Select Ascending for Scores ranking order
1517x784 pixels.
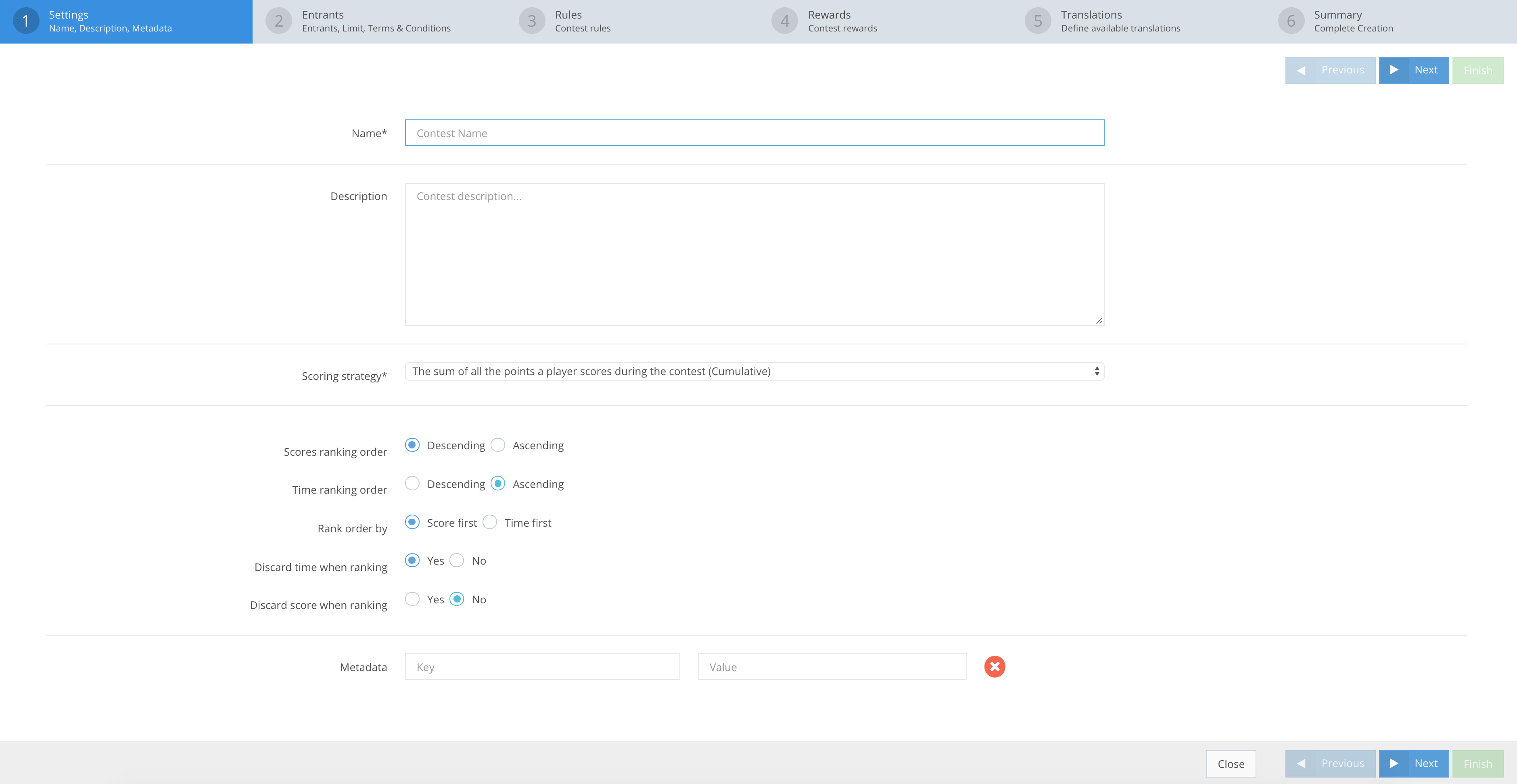498,445
